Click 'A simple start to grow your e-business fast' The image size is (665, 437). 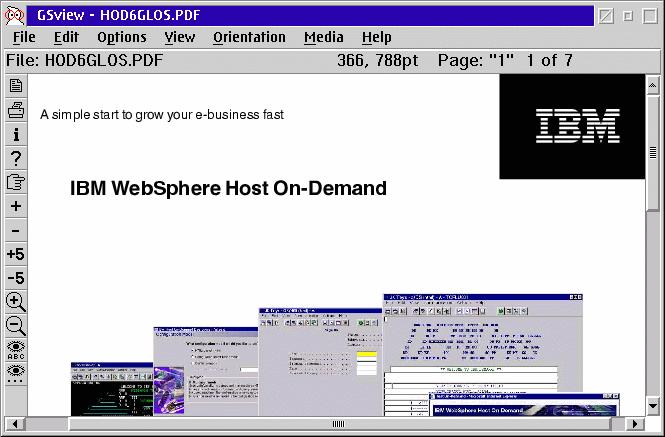(x=162, y=115)
